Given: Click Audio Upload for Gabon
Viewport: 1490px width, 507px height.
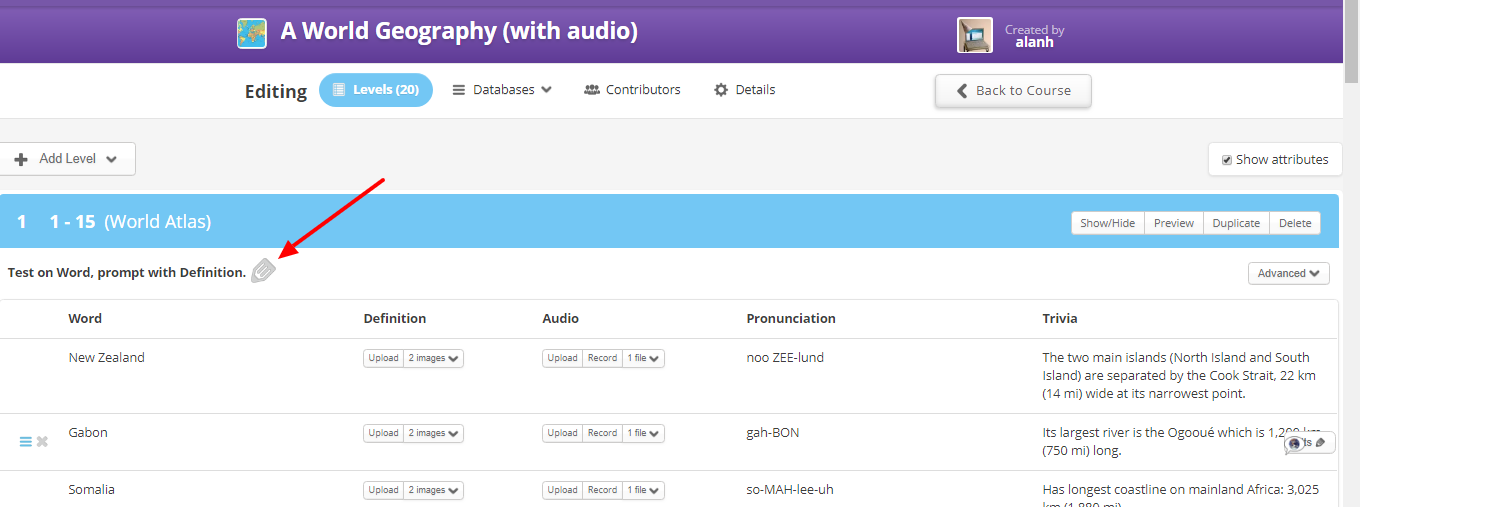Looking at the screenshot, I should click(x=562, y=433).
